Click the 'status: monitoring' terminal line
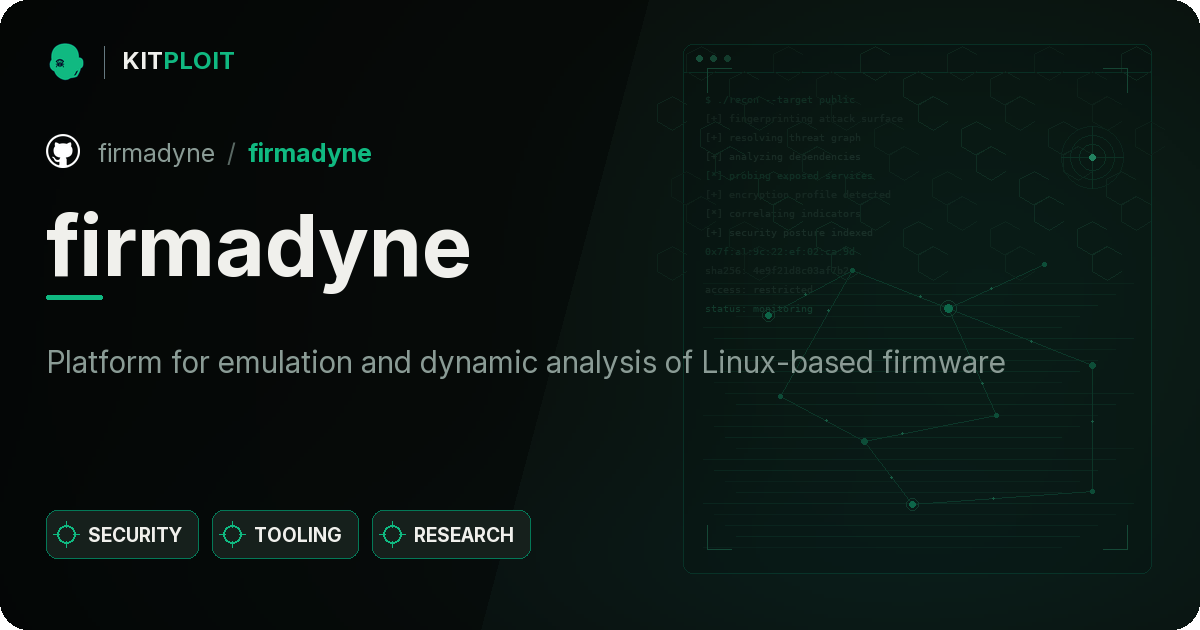This screenshot has height=630, width=1200. click(759, 309)
